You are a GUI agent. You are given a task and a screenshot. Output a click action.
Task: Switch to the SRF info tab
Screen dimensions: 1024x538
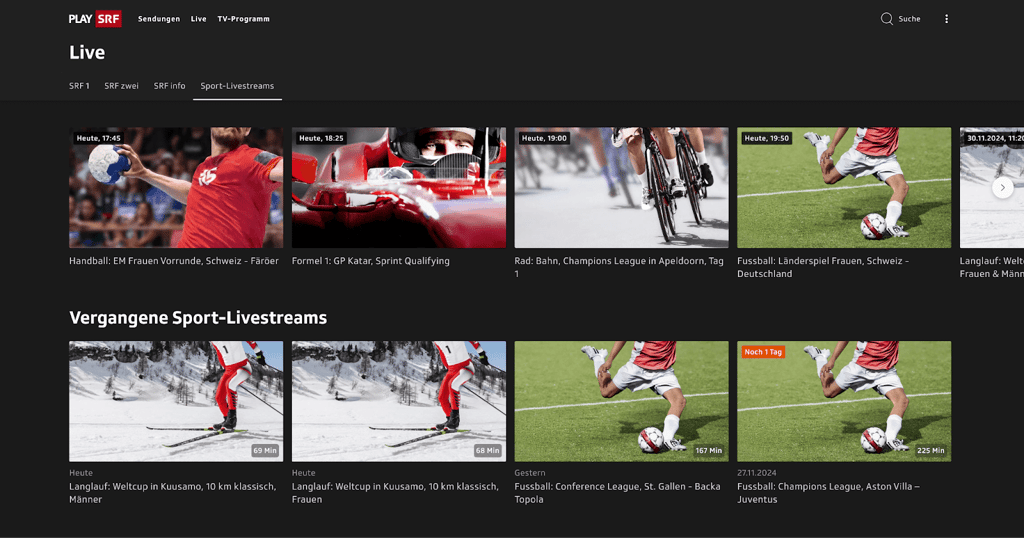click(x=170, y=86)
